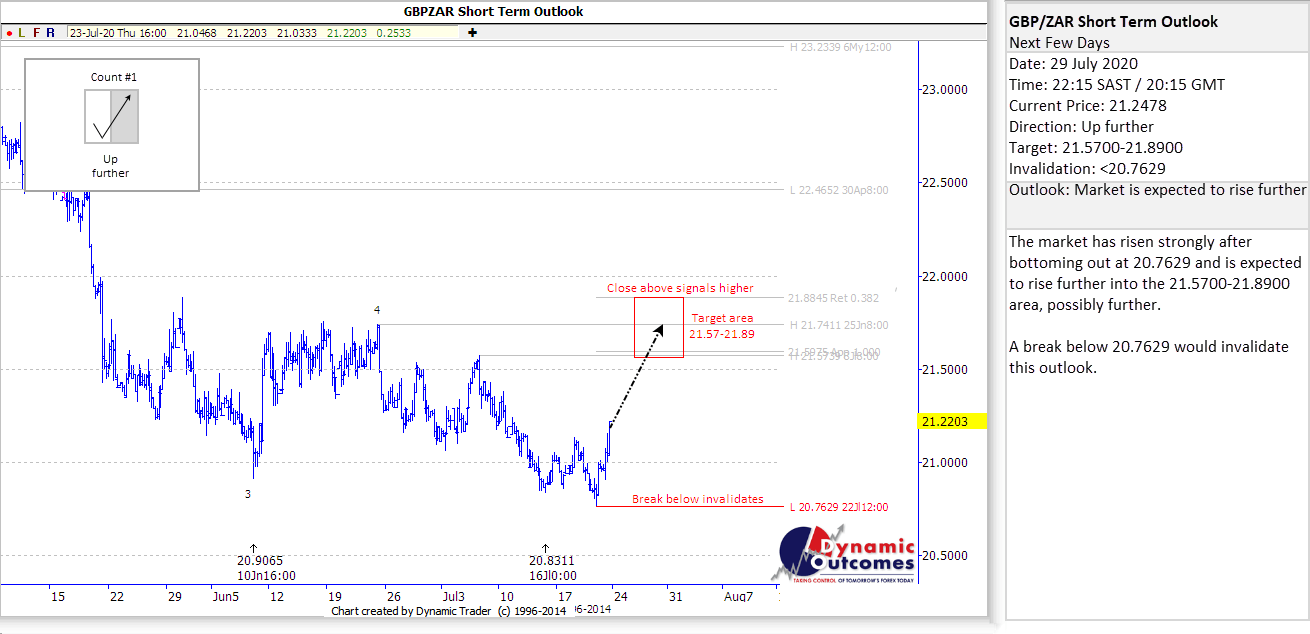Click the wave label 4 on chart
1310x634 pixels.
(x=377, y=310)
